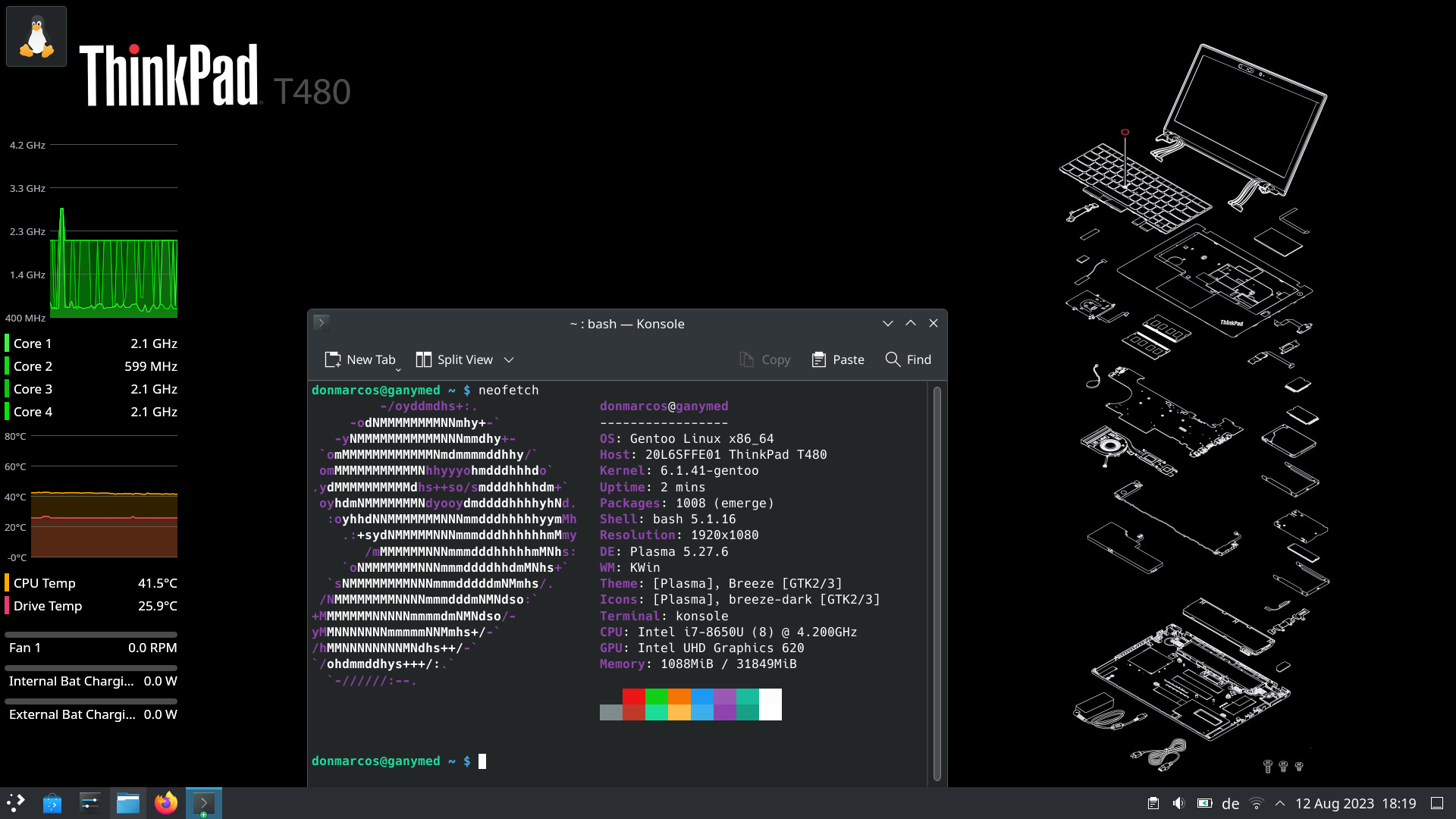Screen dimensions: 1456x819
Task: Click the red neofetch color swatch
Action: pyautogui.click(x=633, y=694)
